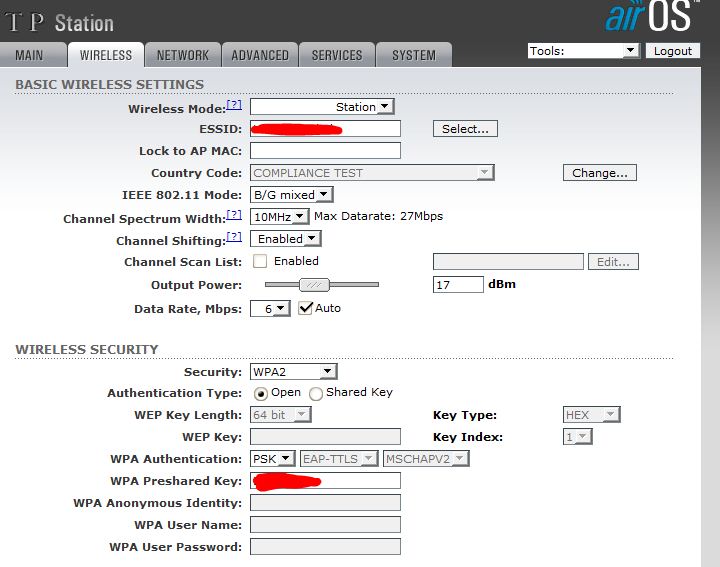Open the SERVICES tab

pyautogui.click(x=337, y=56)
